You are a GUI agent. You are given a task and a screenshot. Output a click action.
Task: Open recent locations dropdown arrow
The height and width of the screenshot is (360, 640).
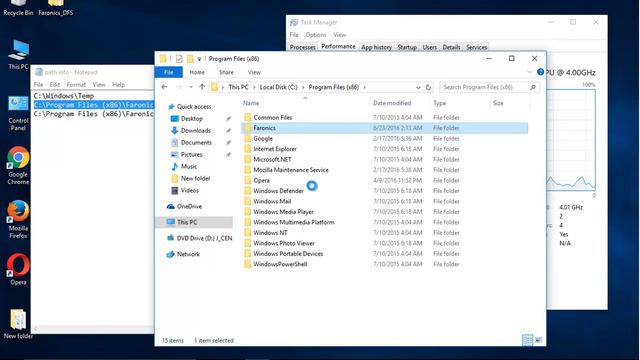(x=191, y=87)
